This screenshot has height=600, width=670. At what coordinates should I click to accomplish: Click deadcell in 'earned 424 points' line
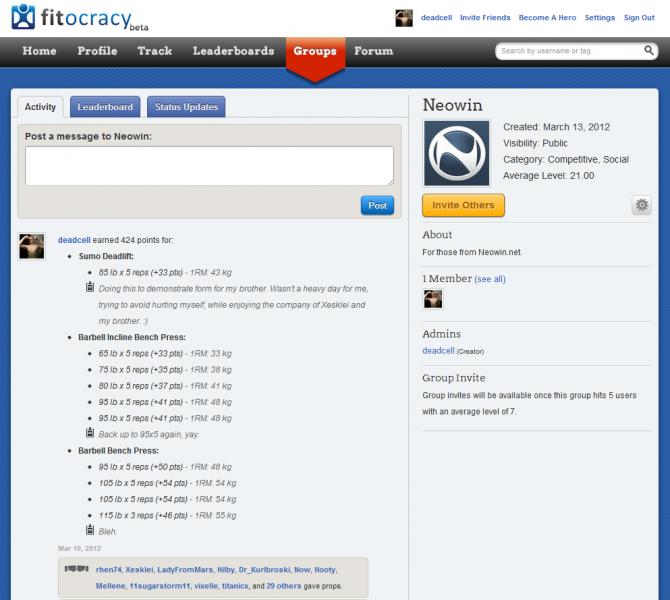74,240
